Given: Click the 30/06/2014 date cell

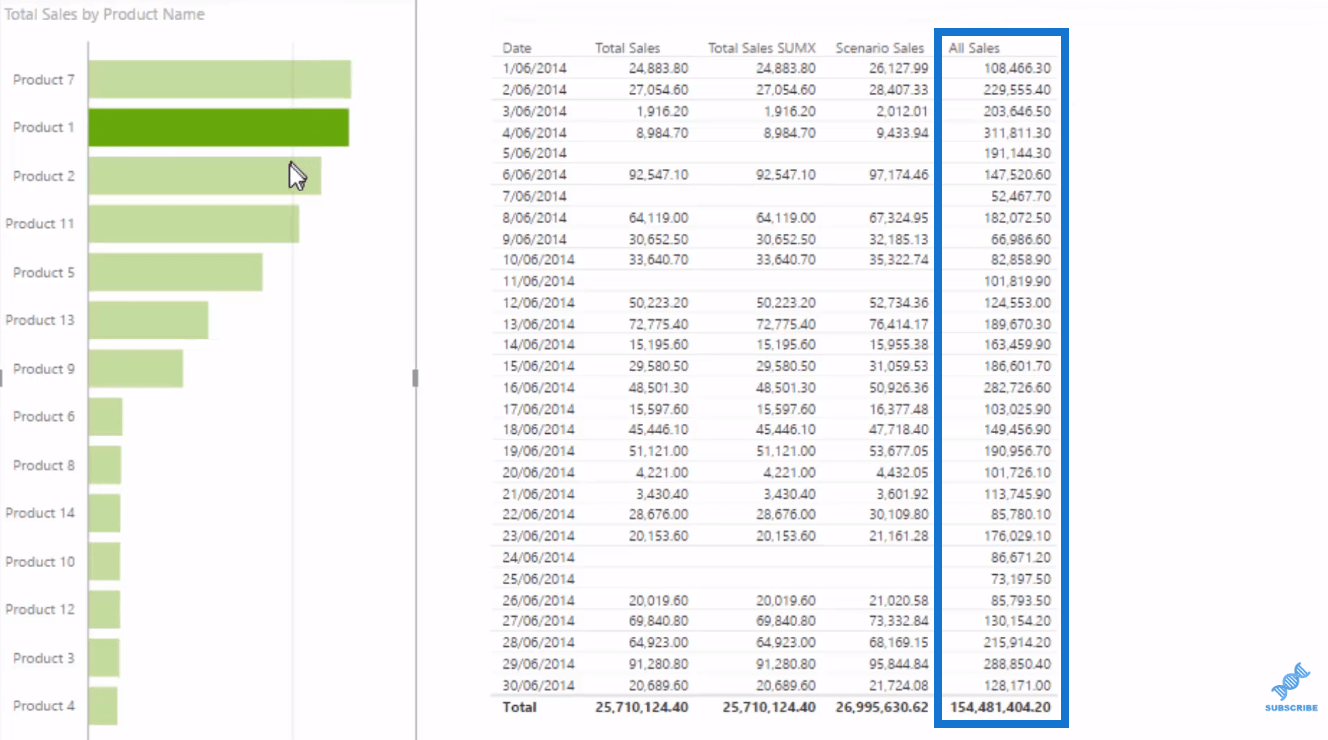Looking at the screenshot, I should [538, 685].
